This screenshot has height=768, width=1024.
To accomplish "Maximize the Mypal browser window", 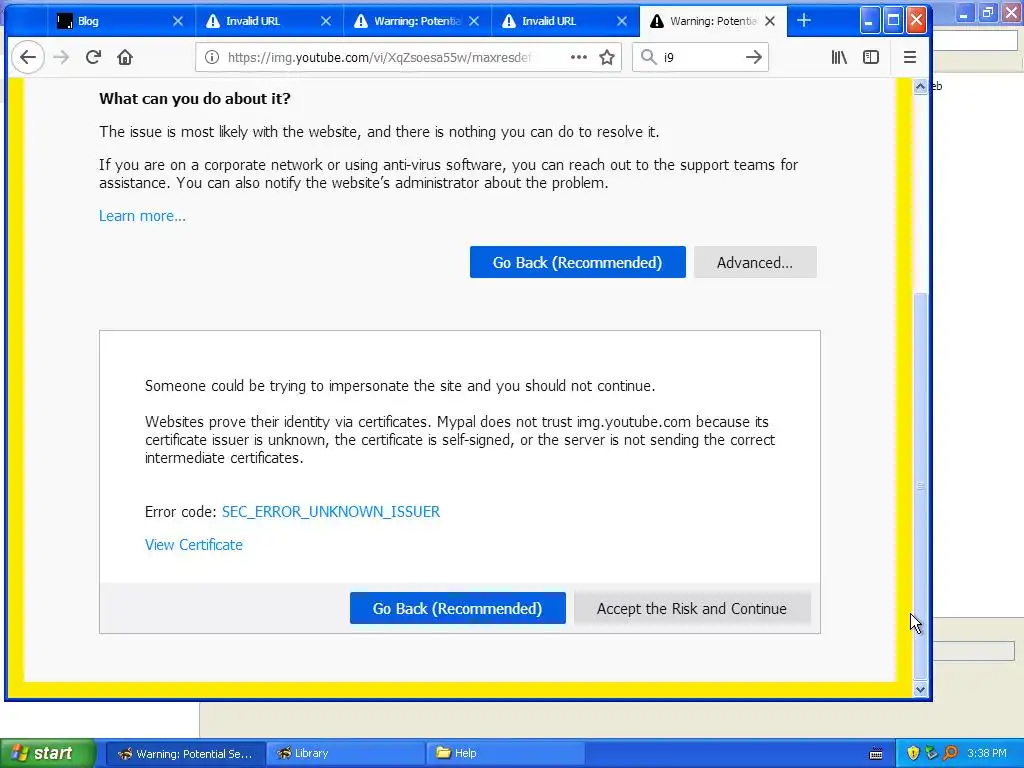I will (x=893, y=21).
